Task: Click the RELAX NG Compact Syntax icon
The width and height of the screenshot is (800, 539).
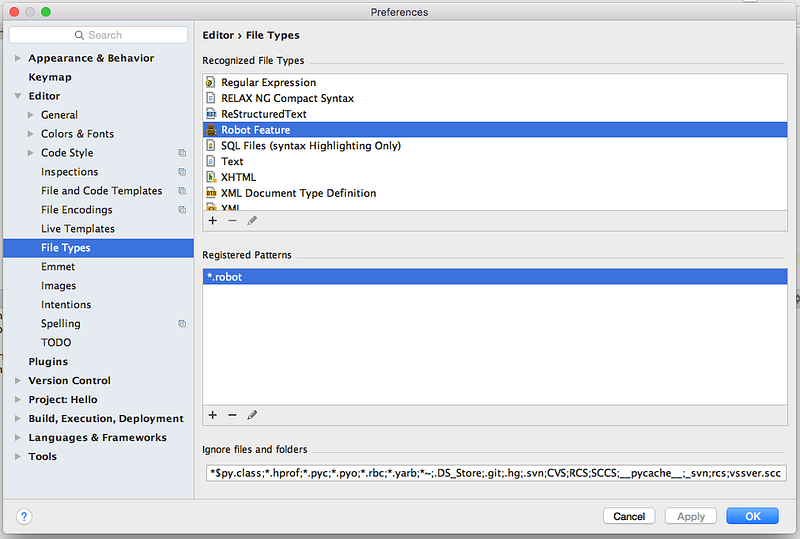Action: click(x=210, y=98)
